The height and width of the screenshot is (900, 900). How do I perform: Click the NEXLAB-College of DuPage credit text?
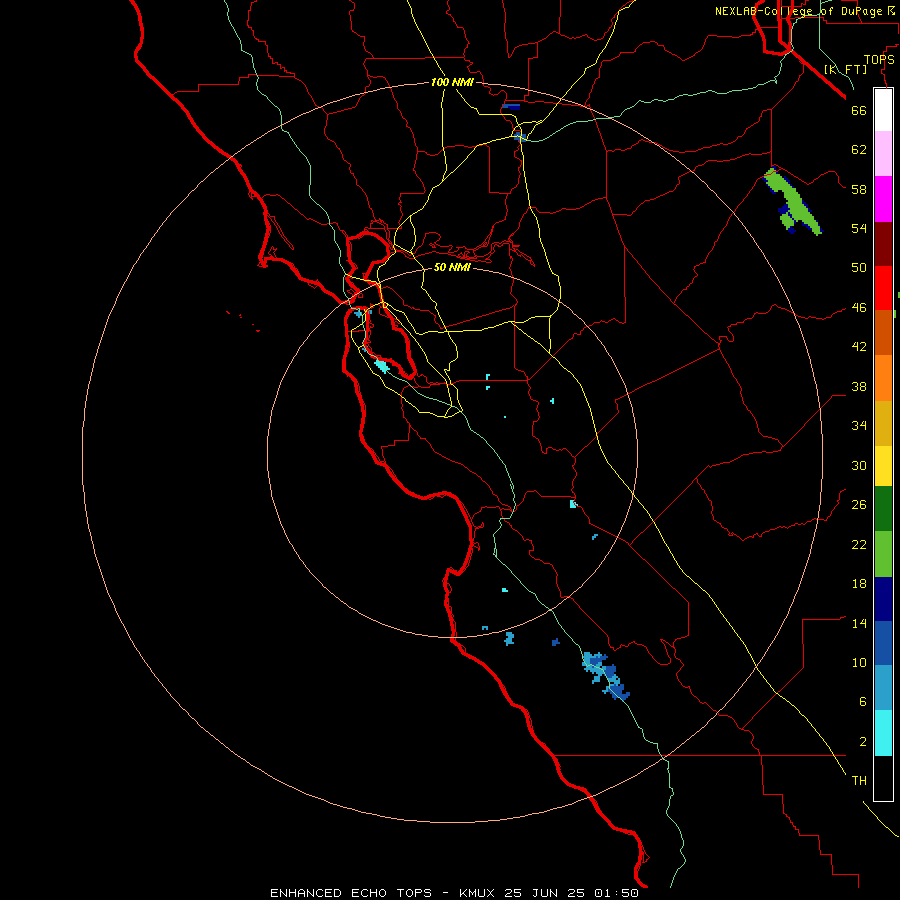[x=804, y=11]
